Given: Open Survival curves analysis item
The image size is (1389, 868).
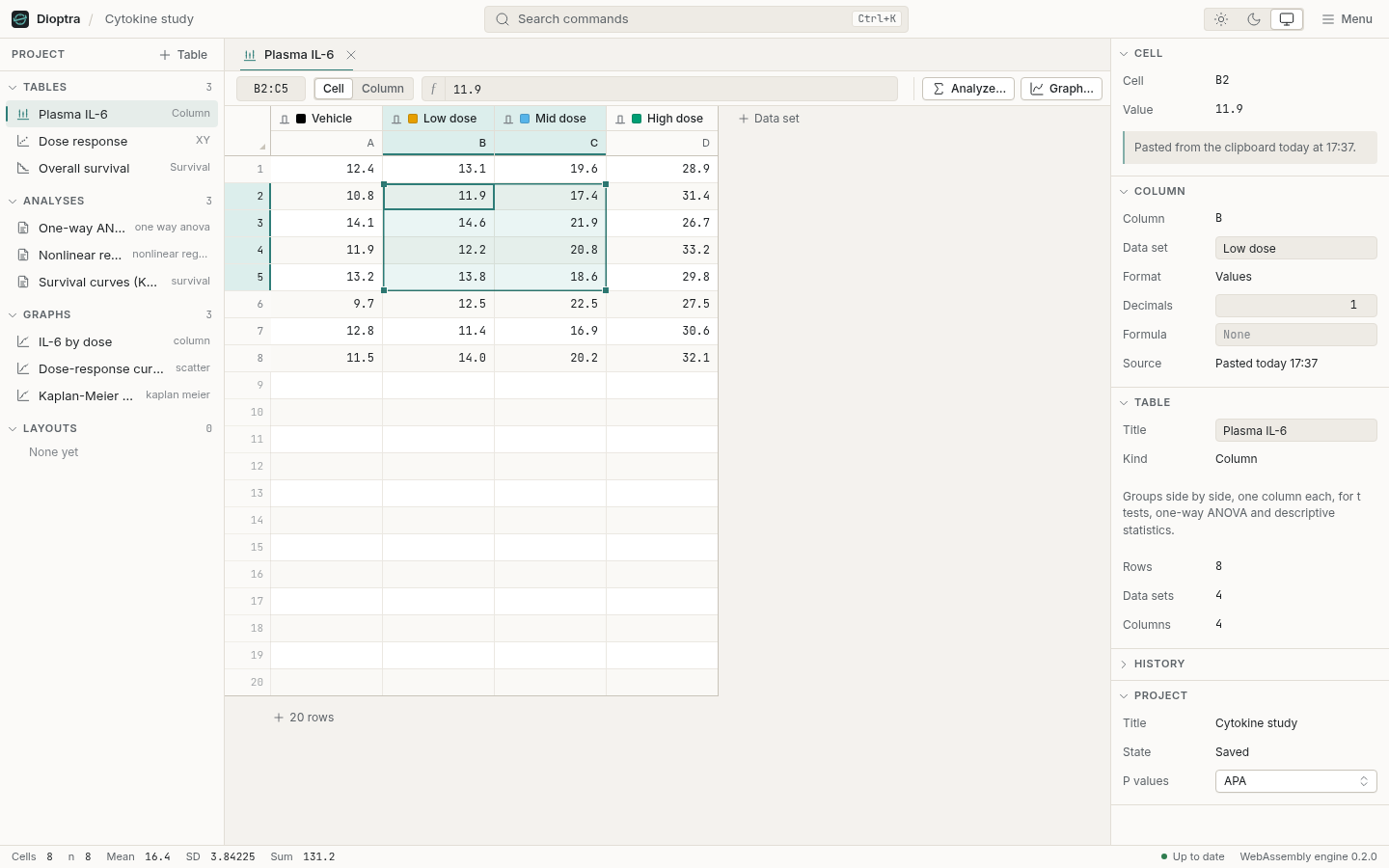Looking at the screenshot, I should click(114, 282).
